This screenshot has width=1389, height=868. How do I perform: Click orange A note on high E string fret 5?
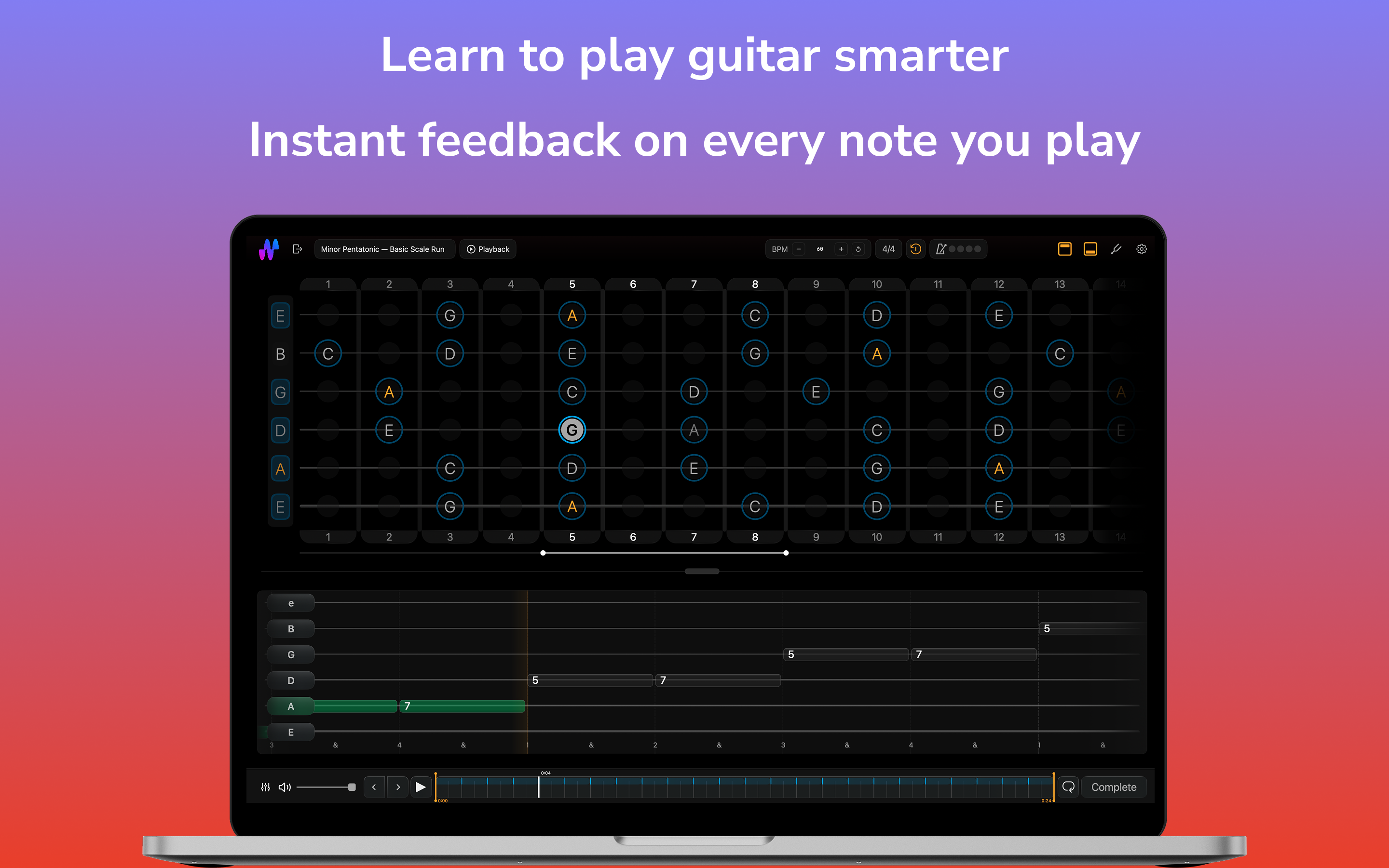[572, 315]
